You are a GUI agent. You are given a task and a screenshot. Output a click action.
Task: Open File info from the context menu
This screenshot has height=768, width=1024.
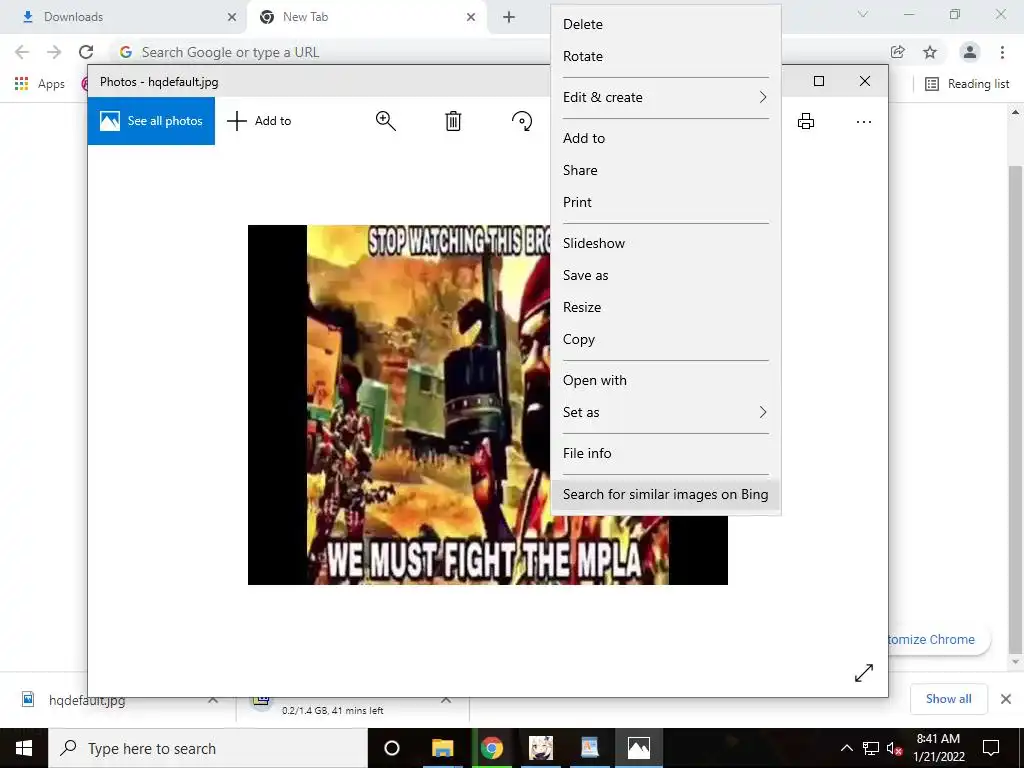click(665, 453)
